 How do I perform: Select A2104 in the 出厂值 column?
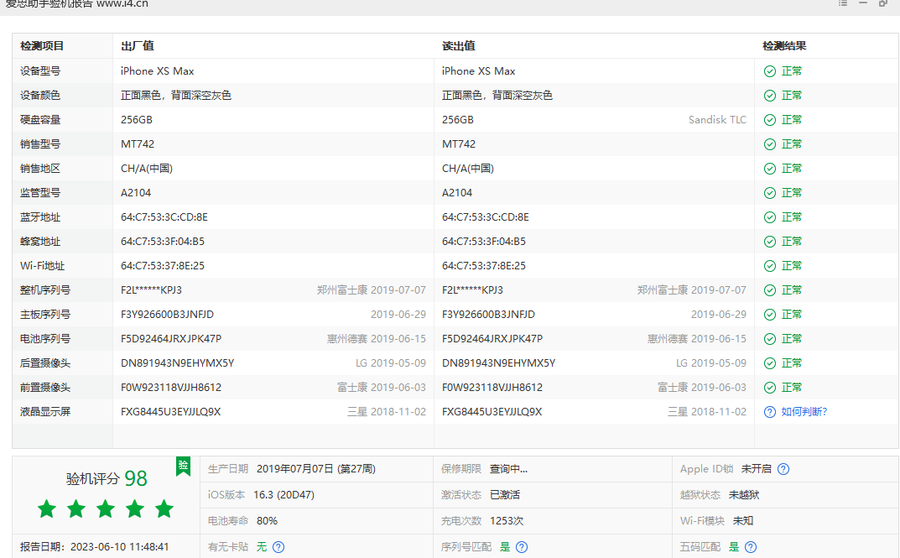(x=135, y=193)
